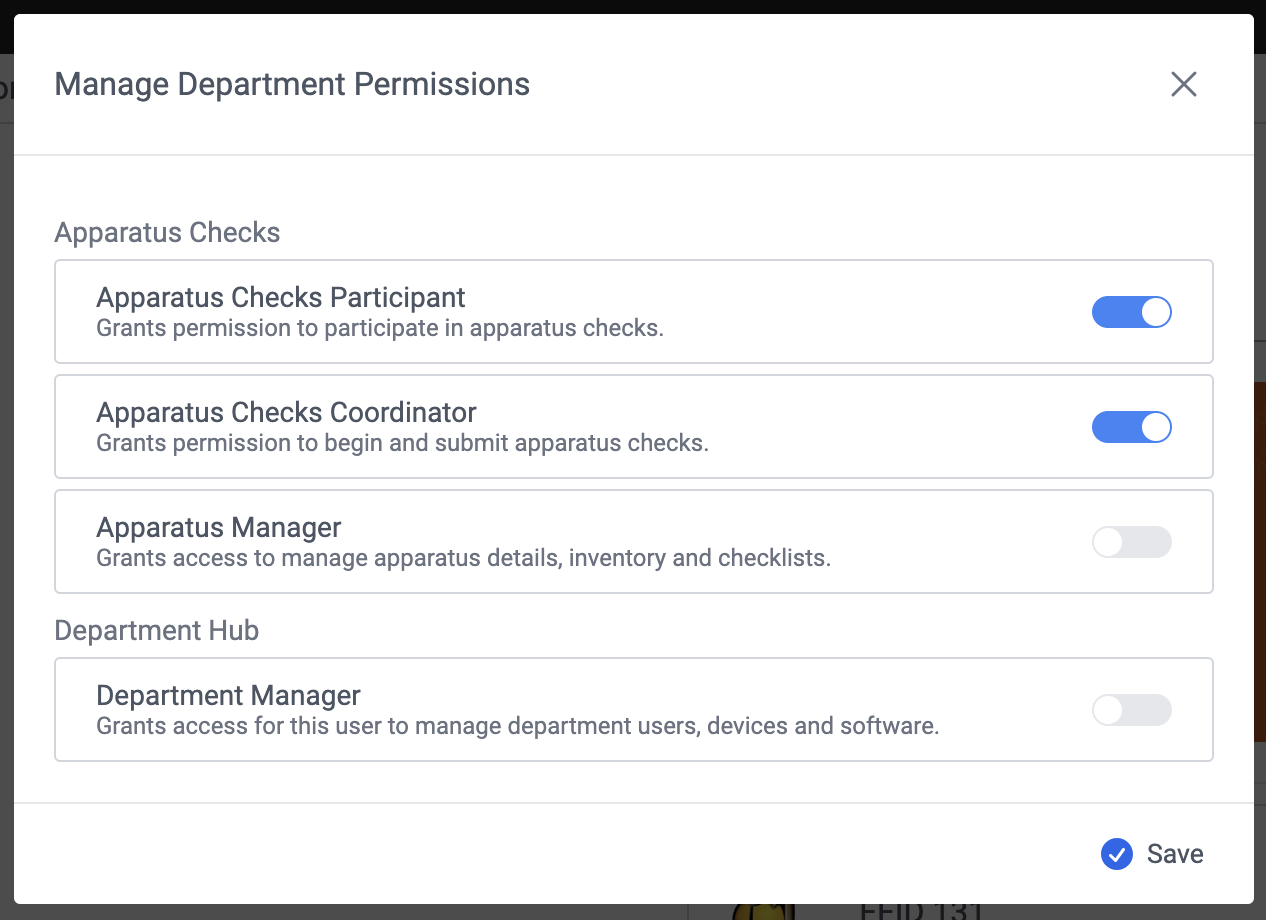Close the Manage Department Permissions dialog

[x=1184, y=85]
